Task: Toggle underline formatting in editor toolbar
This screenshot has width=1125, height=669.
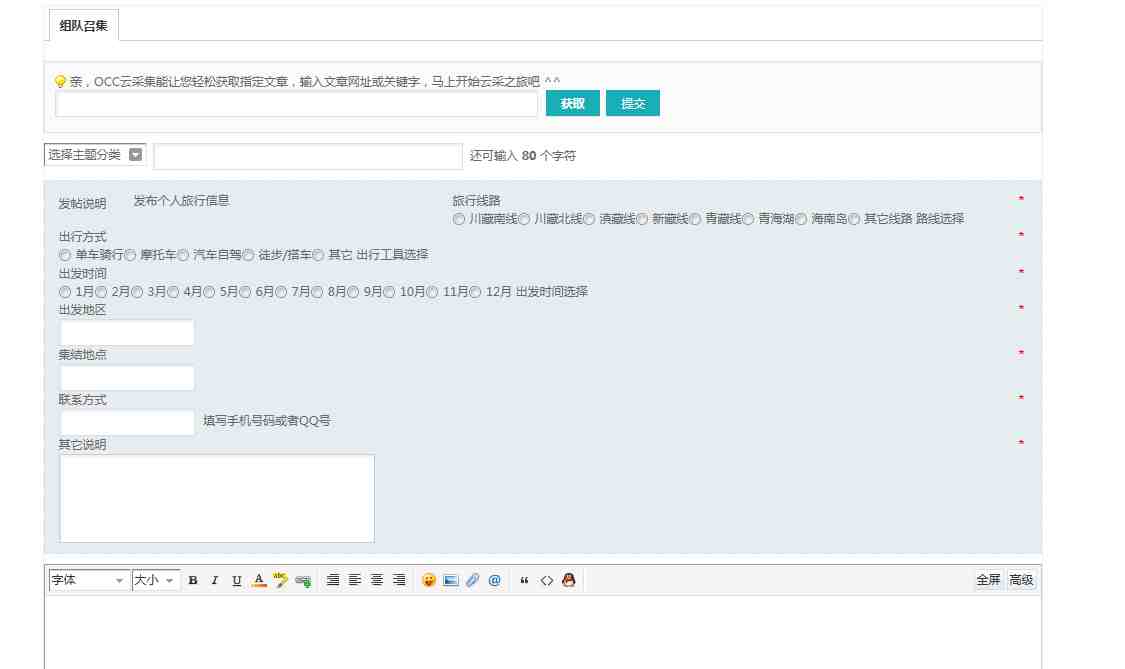Action: pyautogui.click(x=237, y=580)
